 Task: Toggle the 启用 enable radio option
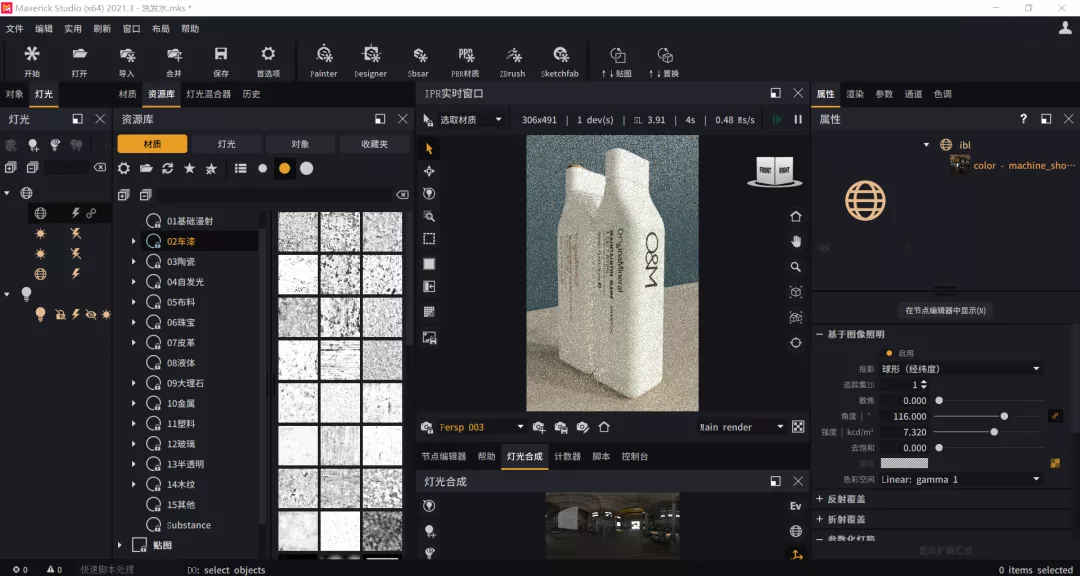pos(889,353)
